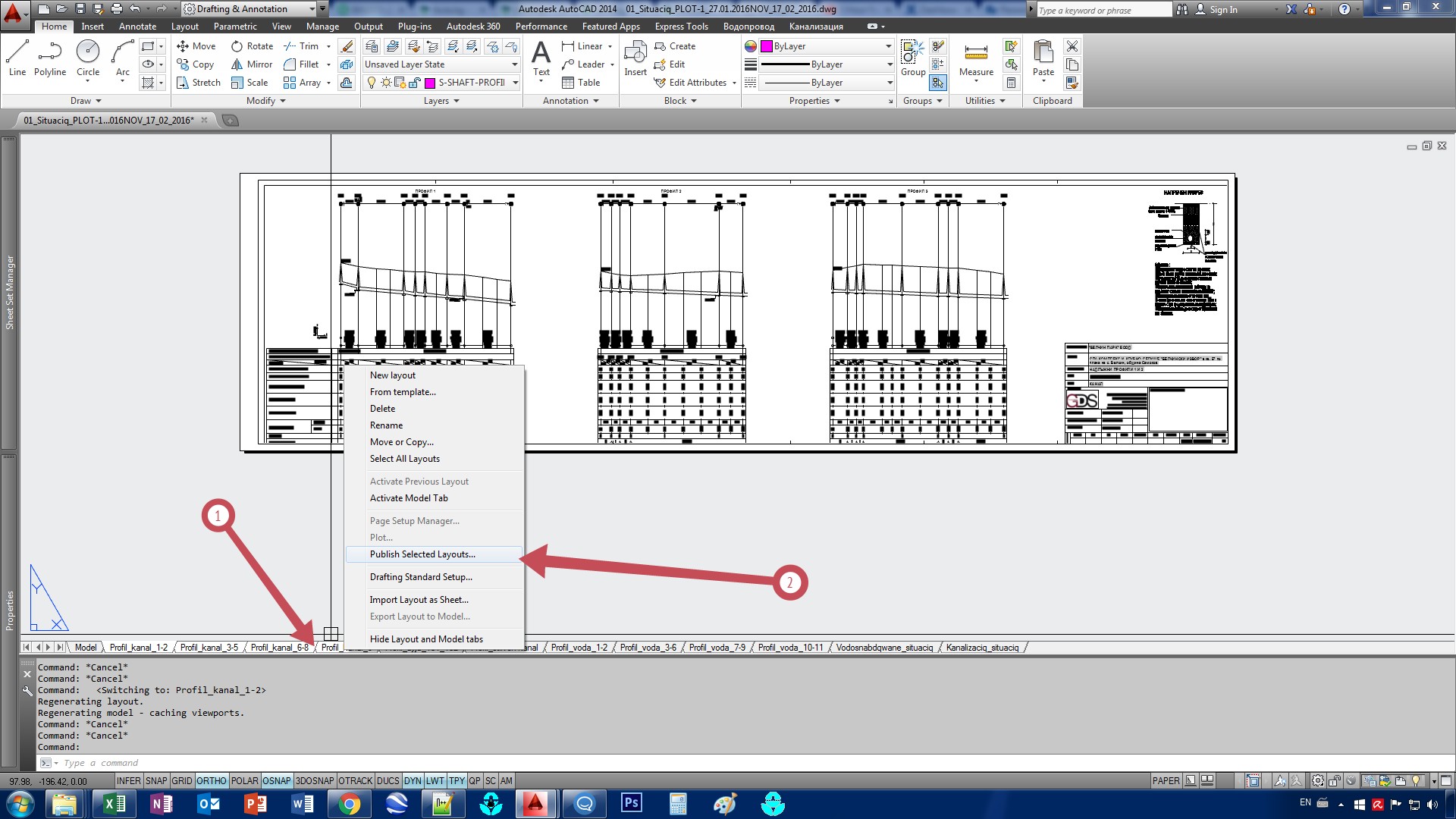Expand the Draw panel
The width and height of the screenshot is (1456, 819).
point(86,101)
